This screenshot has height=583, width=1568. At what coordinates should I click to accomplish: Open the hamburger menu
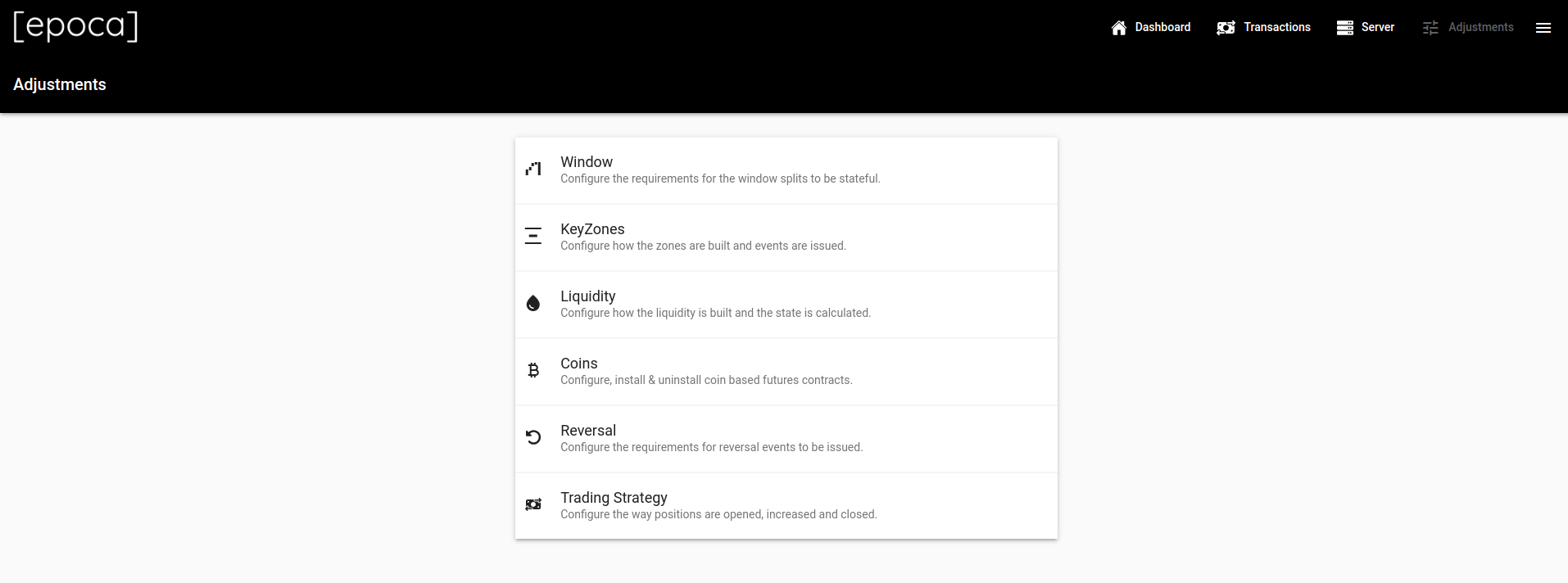point(1543,28)
